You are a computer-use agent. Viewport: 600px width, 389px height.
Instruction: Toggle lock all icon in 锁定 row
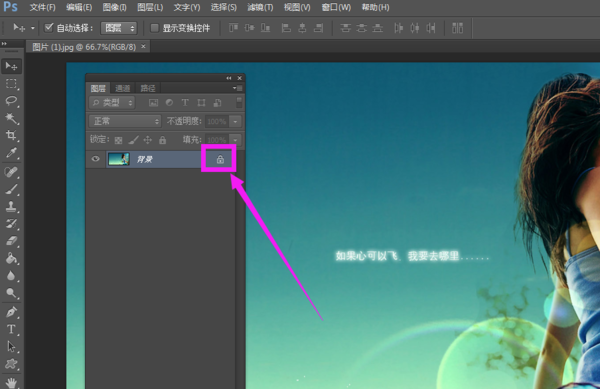coord(163,140)
